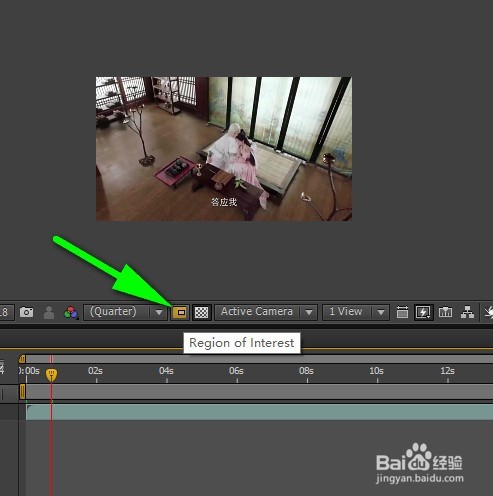Take a snapshot with the camera icon
493x496 pixels.
(x=26, y=312)
